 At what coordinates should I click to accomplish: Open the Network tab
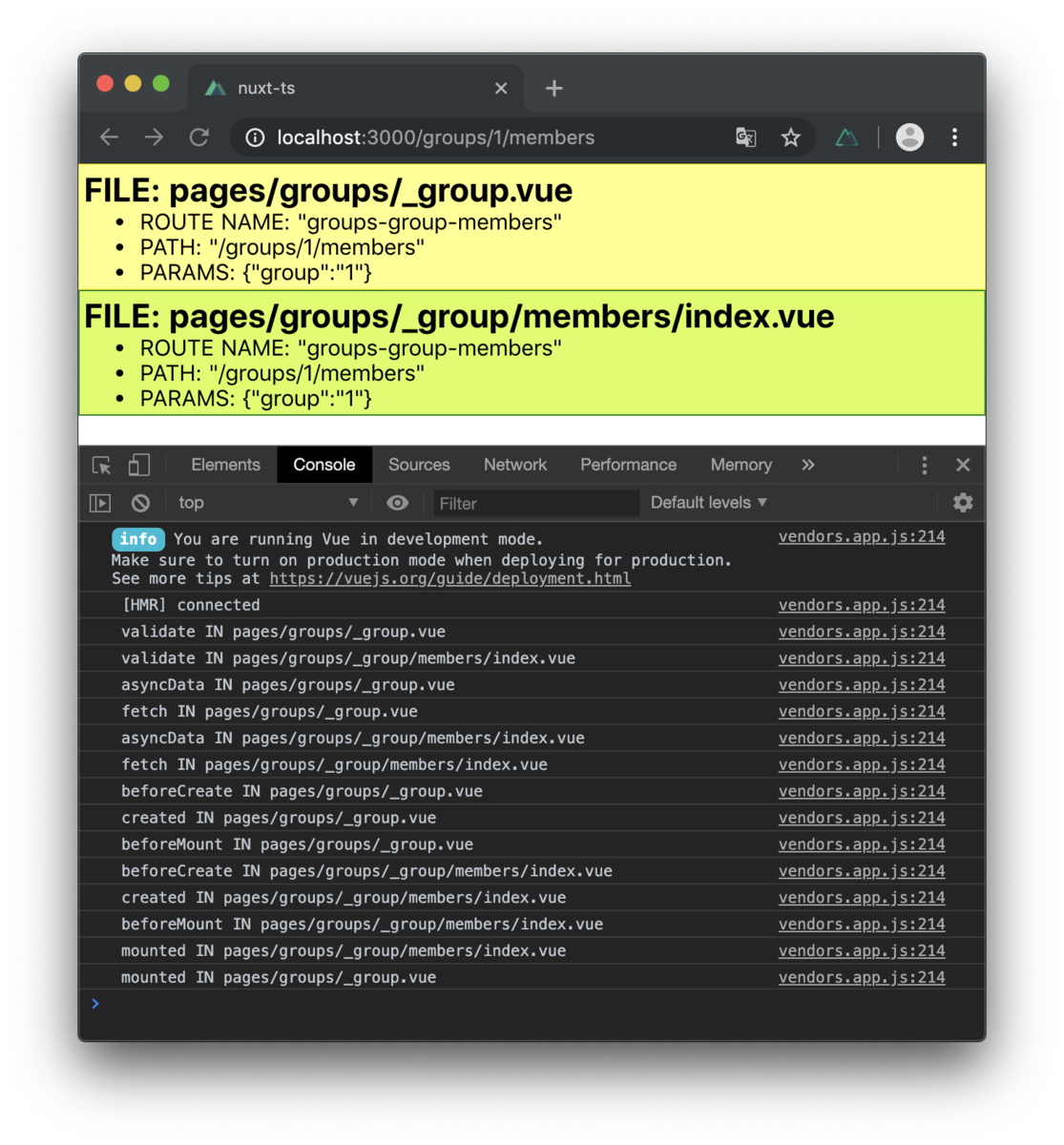[x=515, y=465]
